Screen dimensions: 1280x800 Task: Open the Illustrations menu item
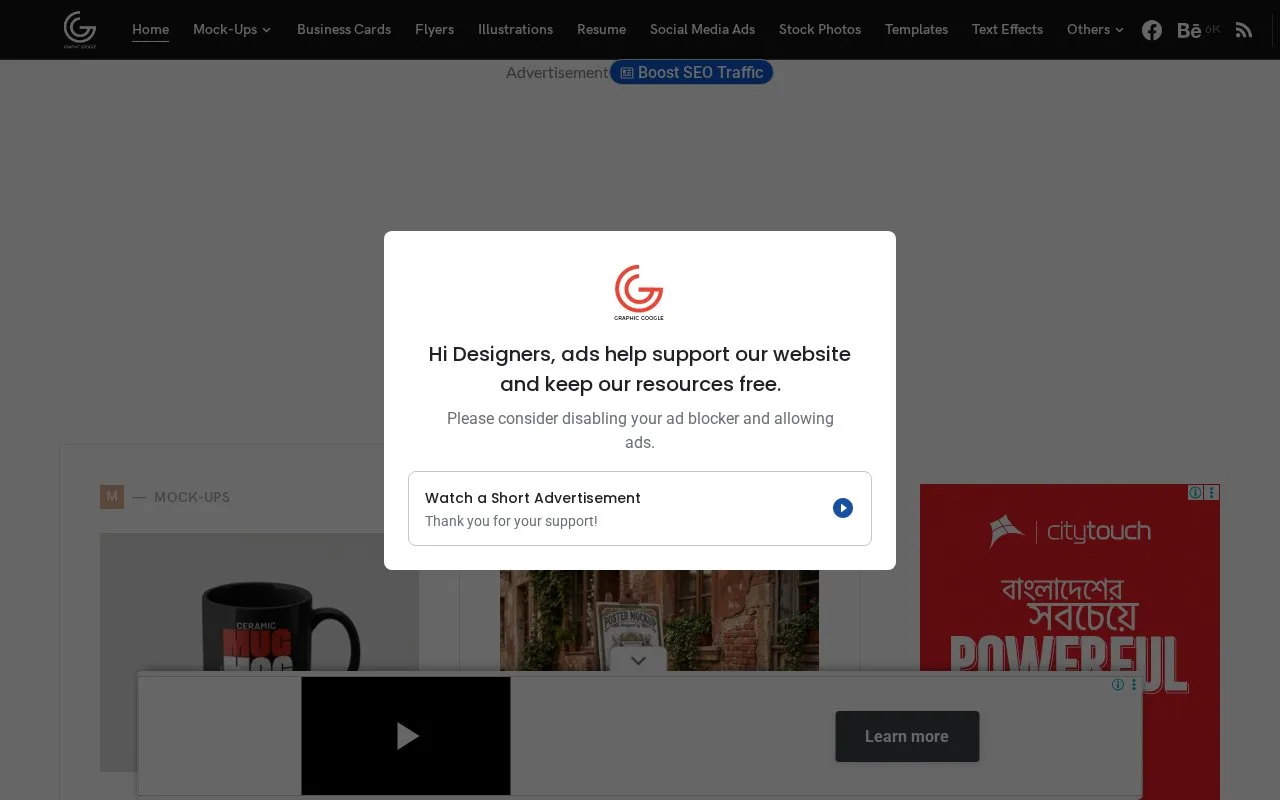515,29
